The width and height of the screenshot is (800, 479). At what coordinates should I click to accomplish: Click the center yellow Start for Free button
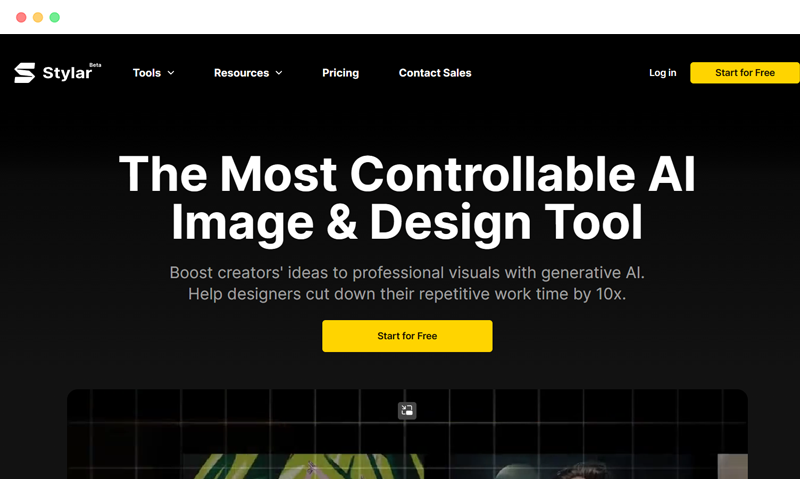(407, 336)
